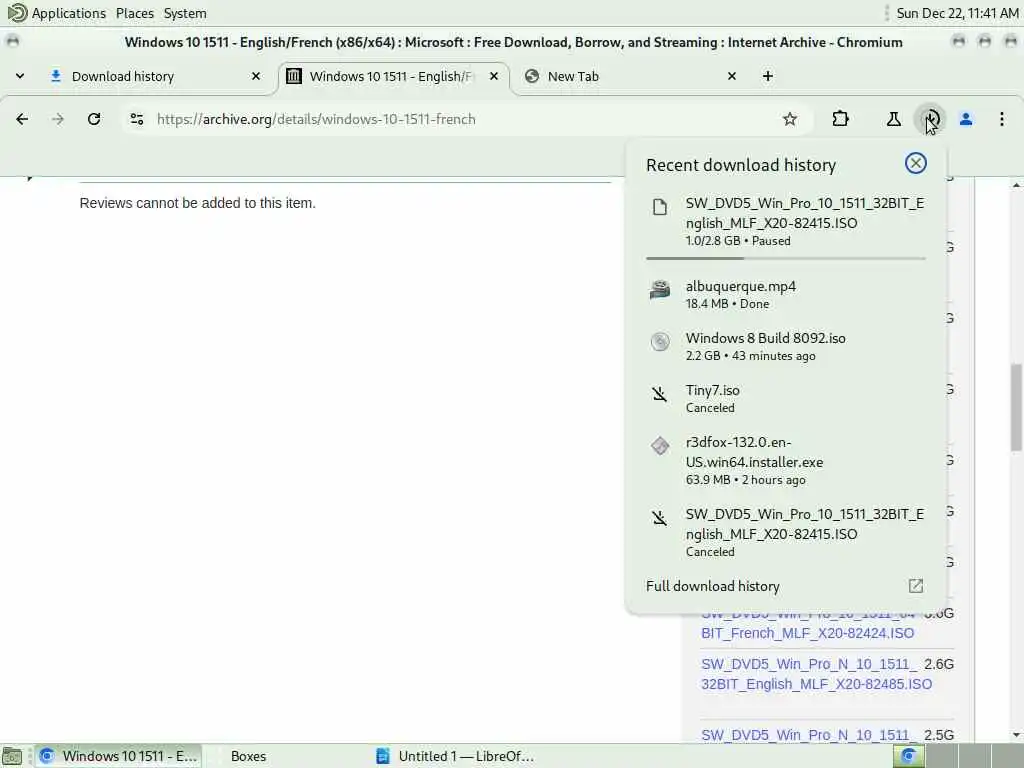Click the Windows 8 Build 8092.iso disc icon
Viewport: 1024px width, 768px height.
(660, 341)
